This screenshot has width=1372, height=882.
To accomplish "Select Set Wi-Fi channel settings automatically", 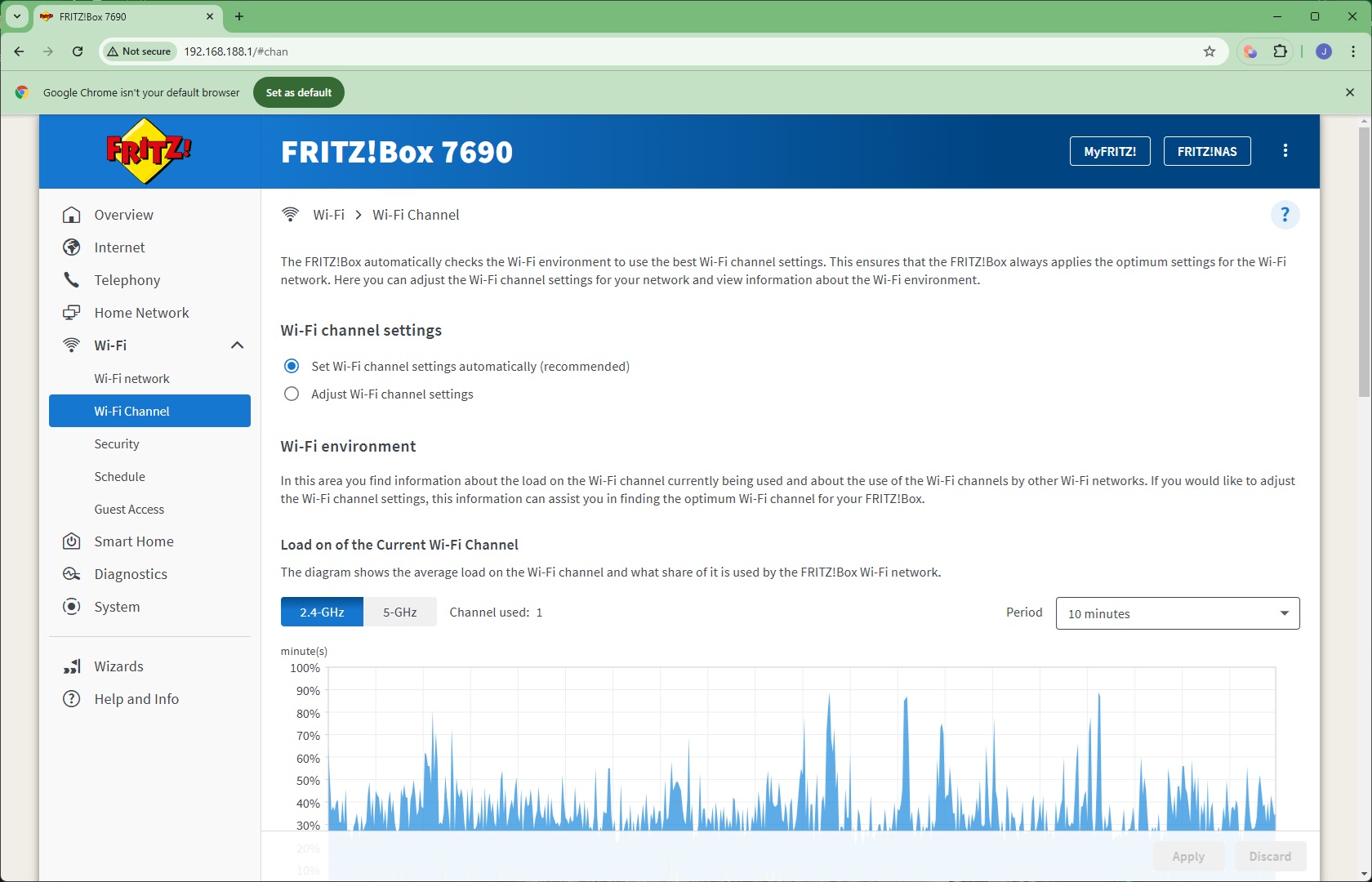I will tap(292, 366).
